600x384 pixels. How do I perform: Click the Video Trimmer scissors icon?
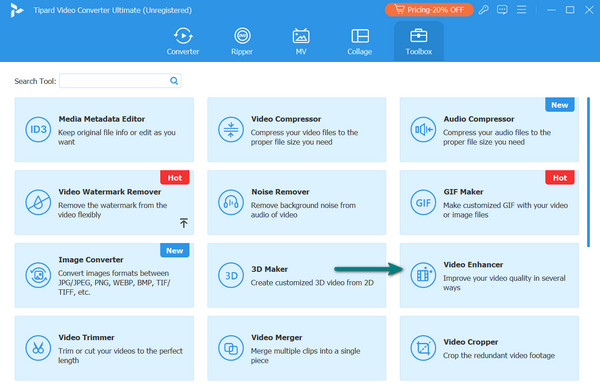(x=38, y=348)
